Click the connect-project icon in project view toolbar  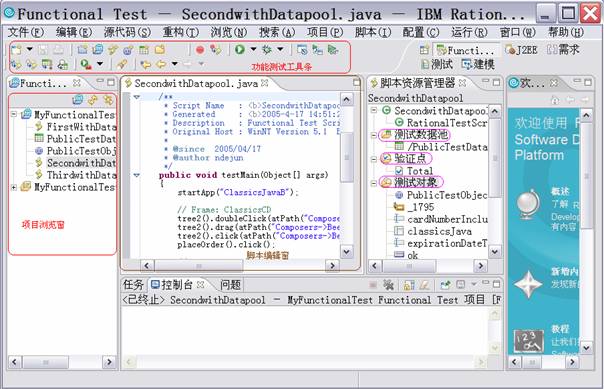pos(77,100)
